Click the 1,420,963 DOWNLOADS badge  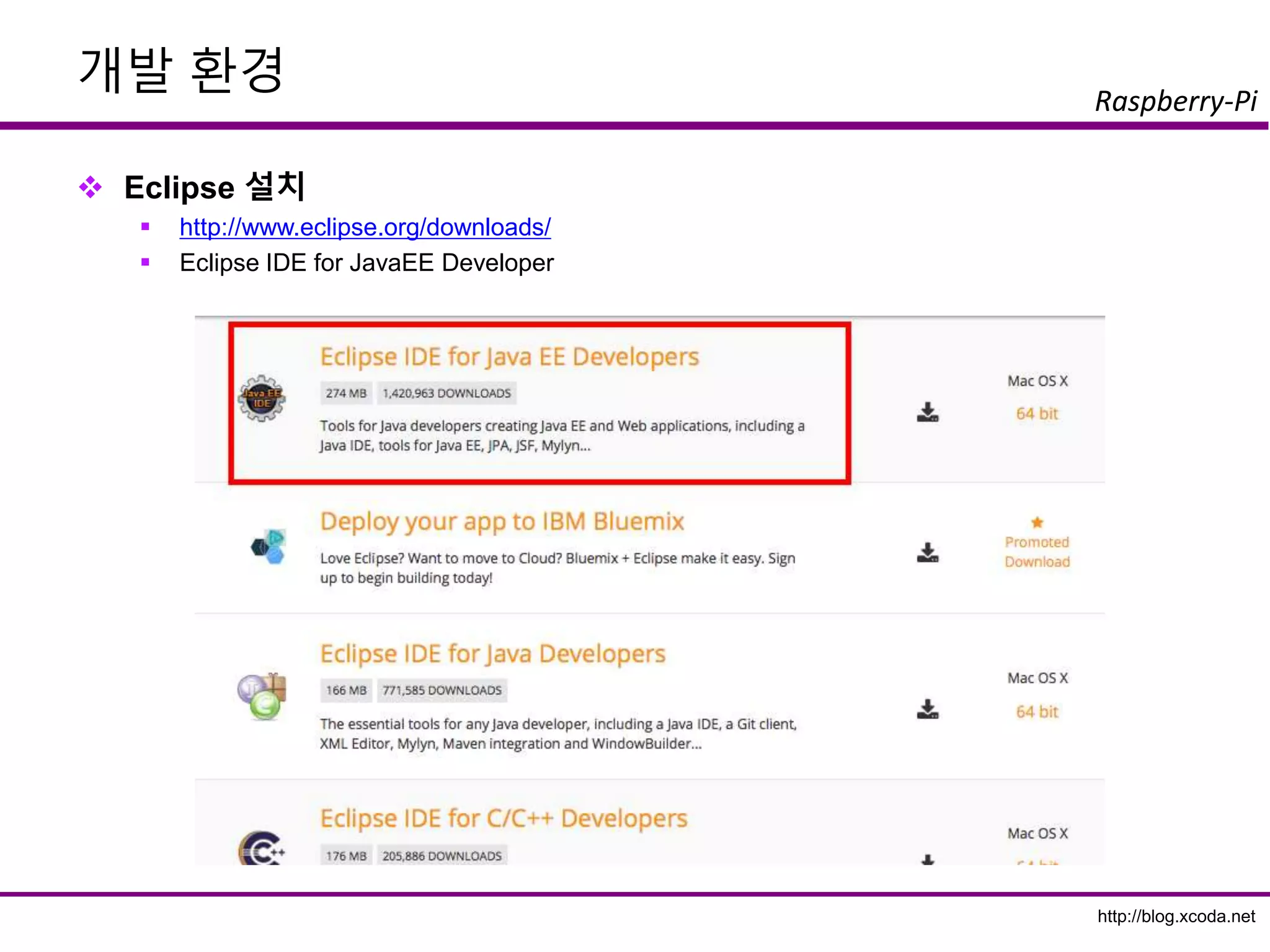(x=446, y=393)
